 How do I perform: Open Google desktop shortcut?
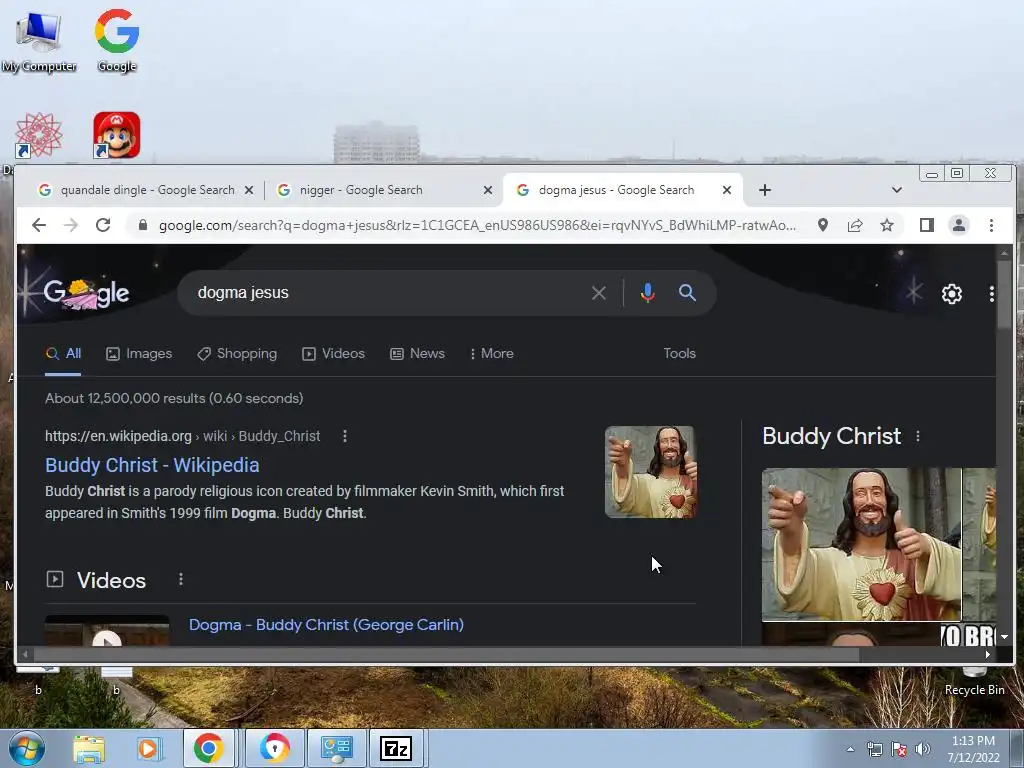pyautogui.click(x=117, y=40)
